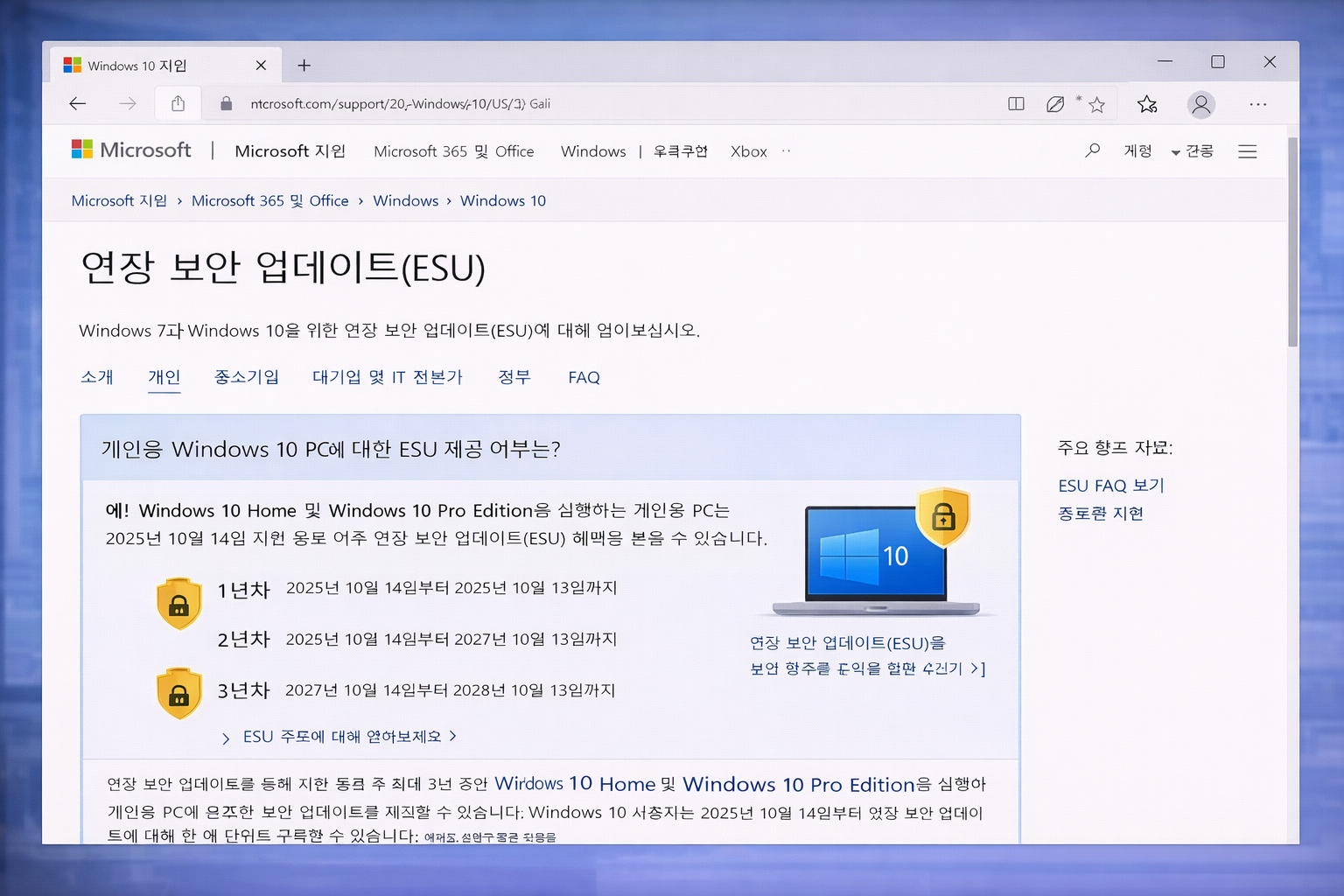Expand the language dropdown arrow
The height and width of the screenshot is (896, 1344).
1175,152
